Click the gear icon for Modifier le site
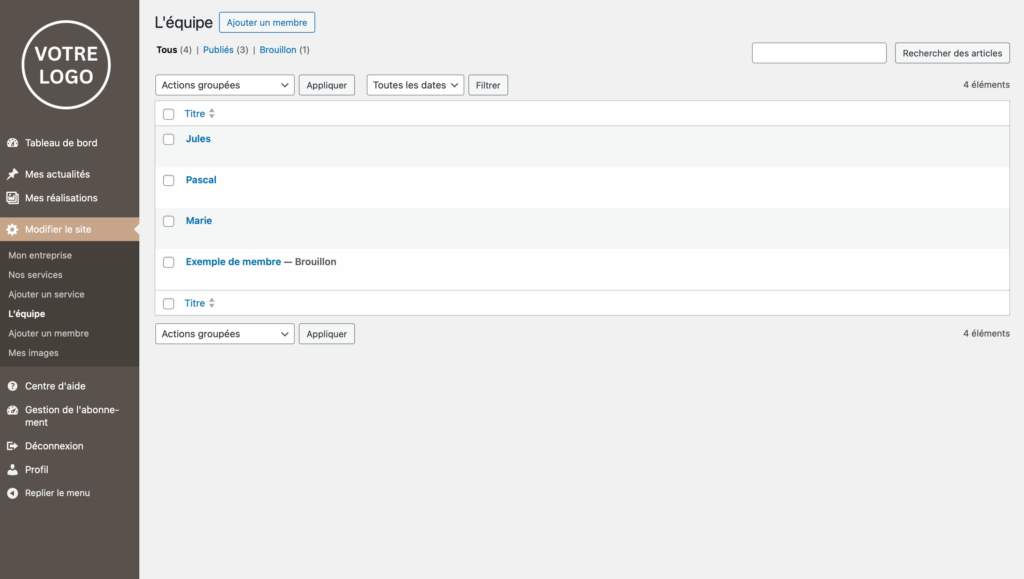This screenshot has width=1024, height=579. [x=13, y=229]
